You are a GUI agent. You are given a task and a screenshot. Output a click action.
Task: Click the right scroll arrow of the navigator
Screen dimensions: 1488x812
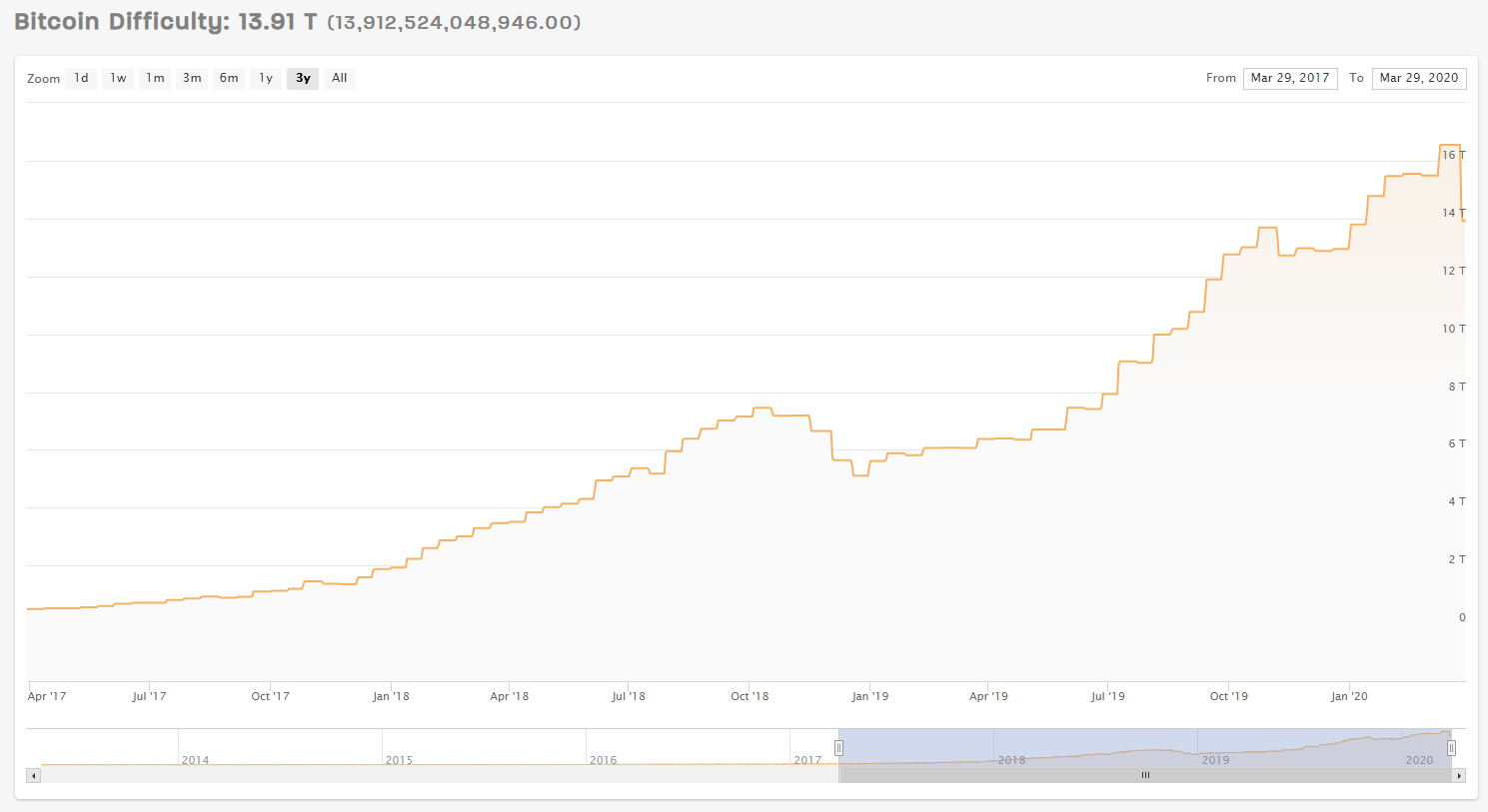[1459, 775]
